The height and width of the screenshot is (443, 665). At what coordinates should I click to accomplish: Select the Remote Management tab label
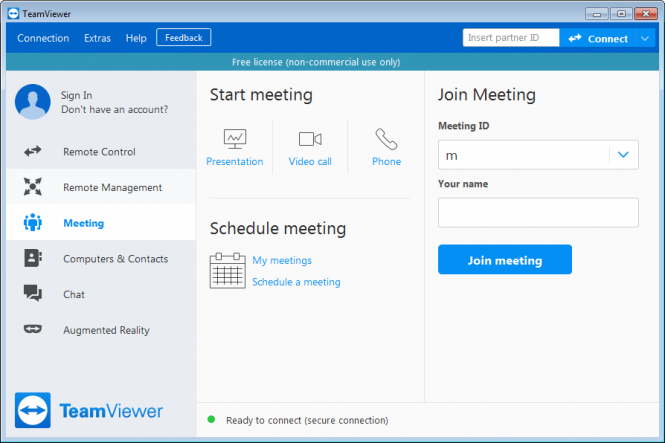click(x=112, y=187)
